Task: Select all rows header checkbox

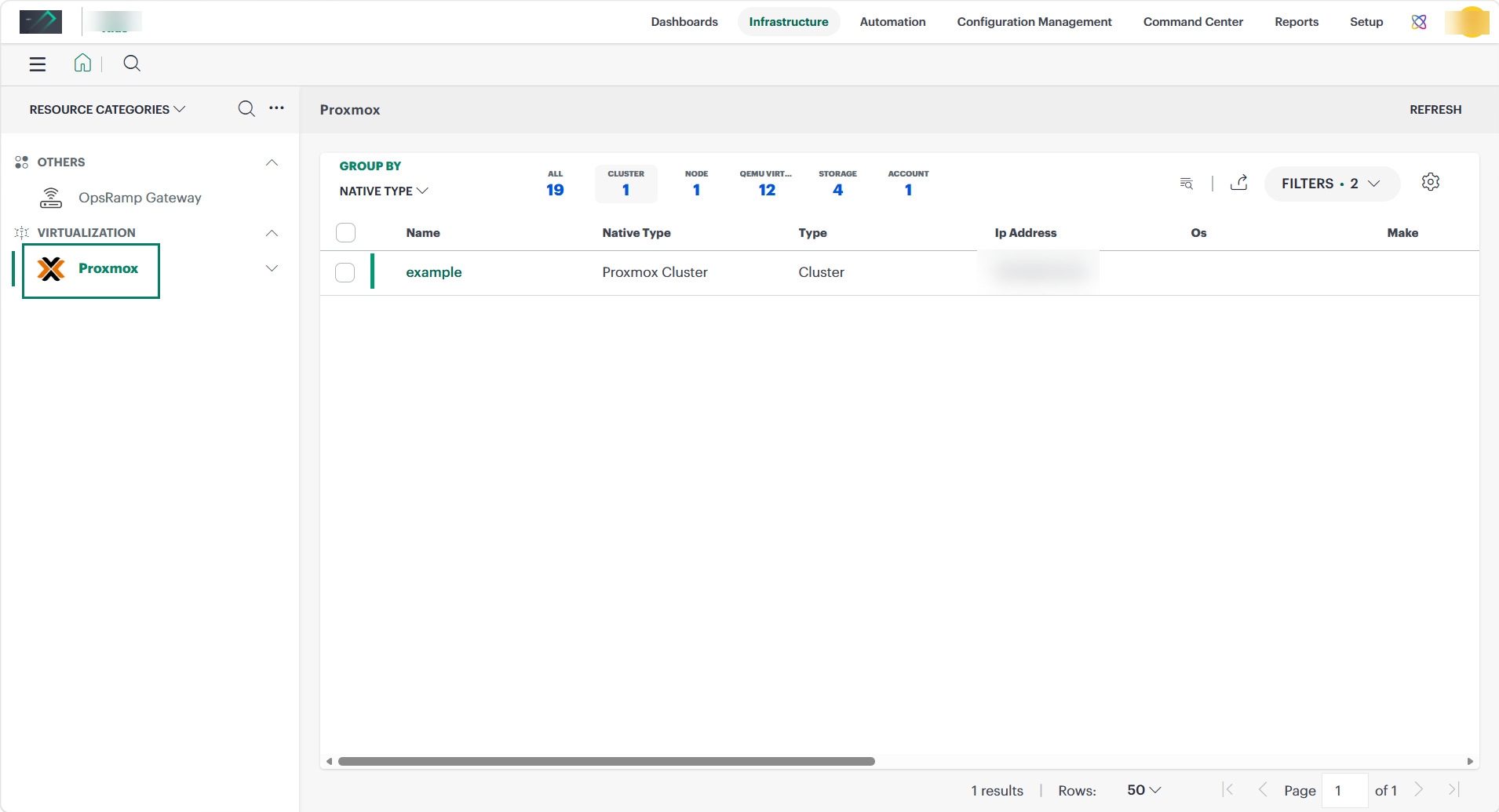Action: pyautogui.click(x=345, y=233)
